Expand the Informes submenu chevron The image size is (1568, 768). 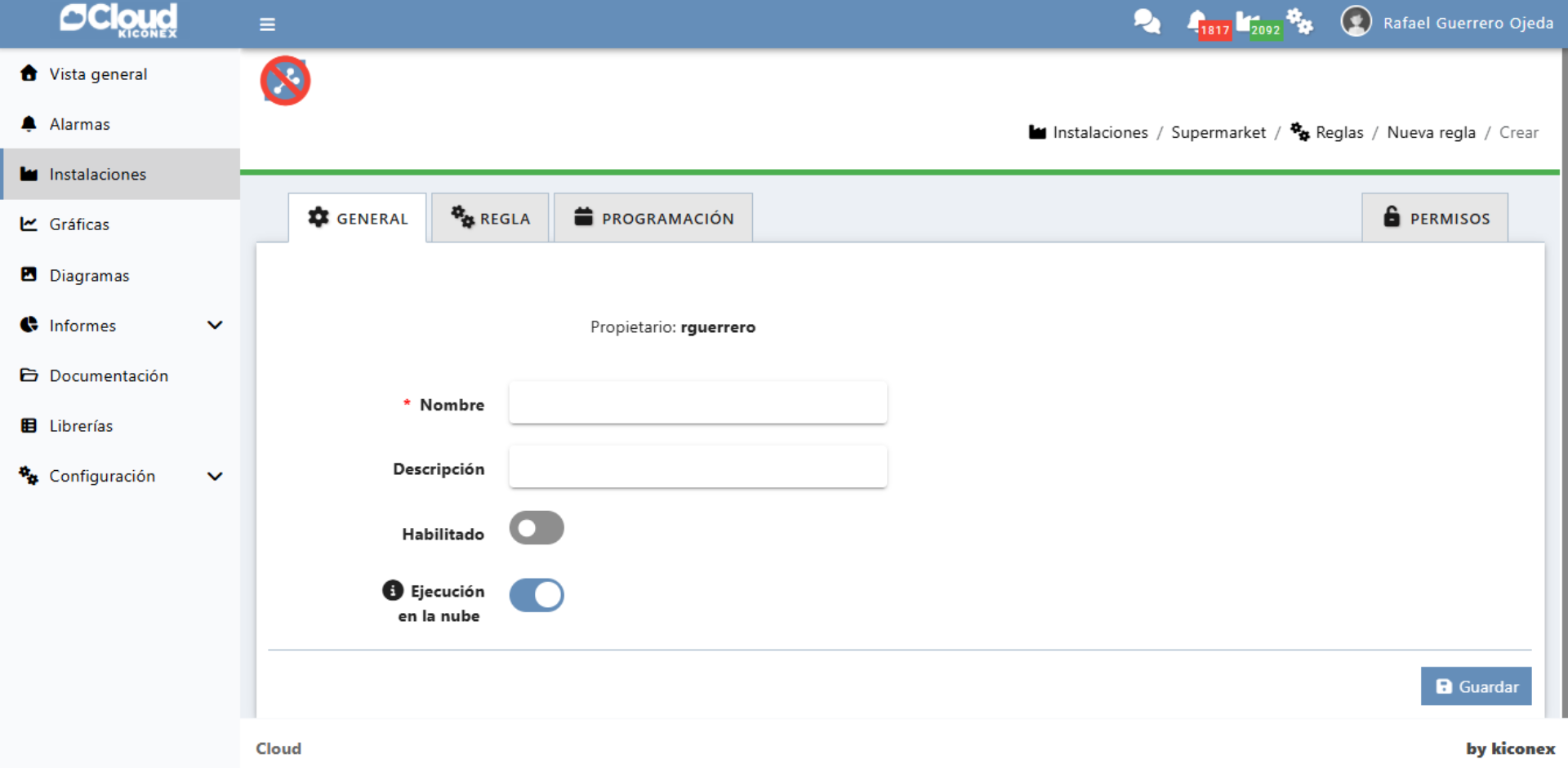click(215, 326)
